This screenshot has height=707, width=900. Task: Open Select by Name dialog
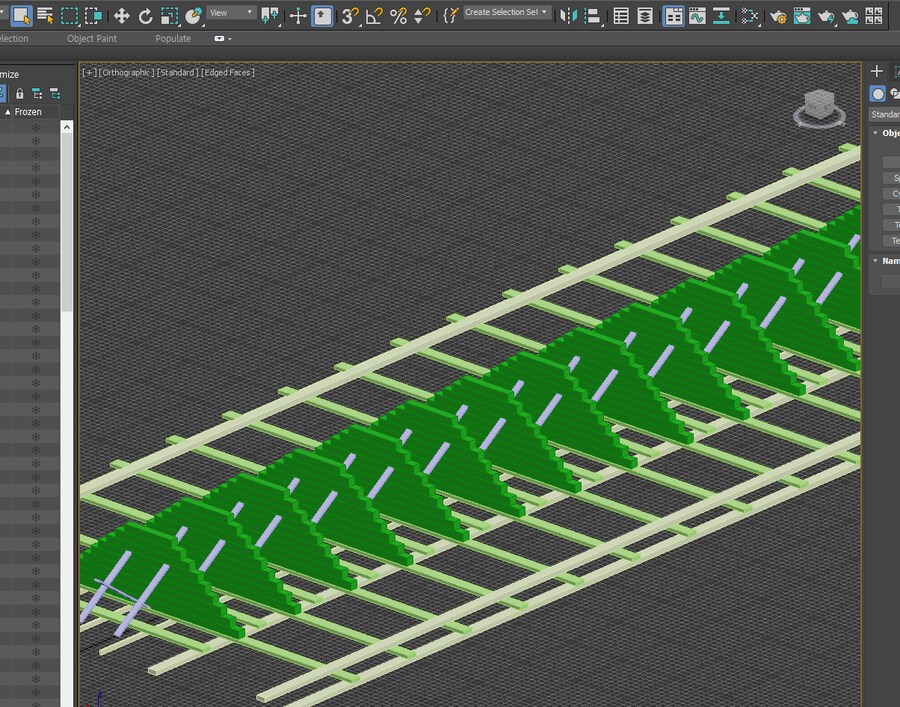click(45, 15)
